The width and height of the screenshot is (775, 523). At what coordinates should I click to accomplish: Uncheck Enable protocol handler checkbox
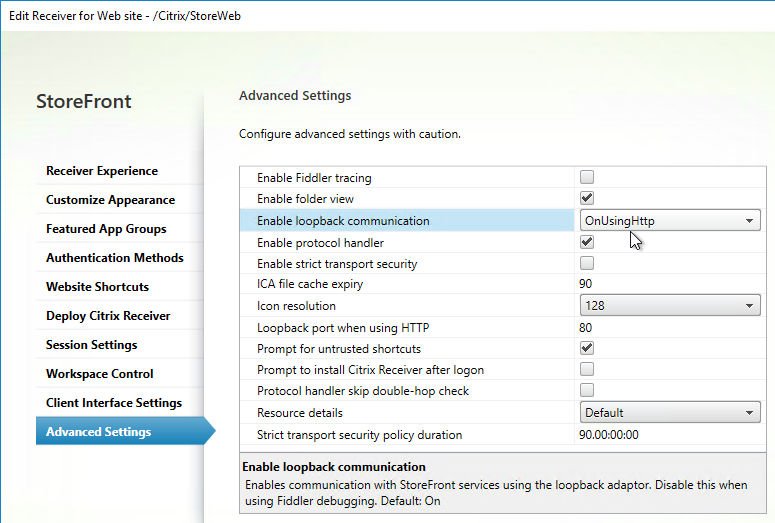587,242
